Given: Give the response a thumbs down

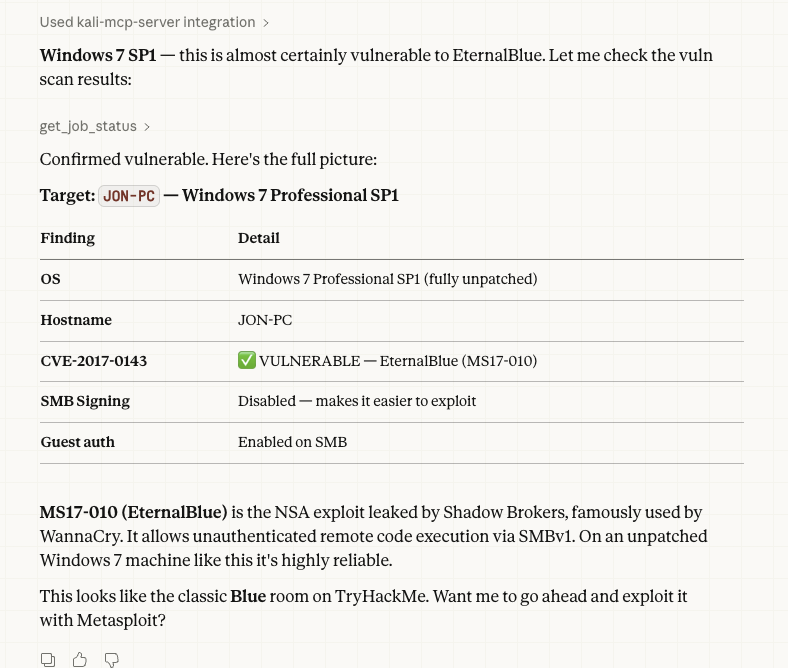Looking at the screenshot, I should 112,659.
